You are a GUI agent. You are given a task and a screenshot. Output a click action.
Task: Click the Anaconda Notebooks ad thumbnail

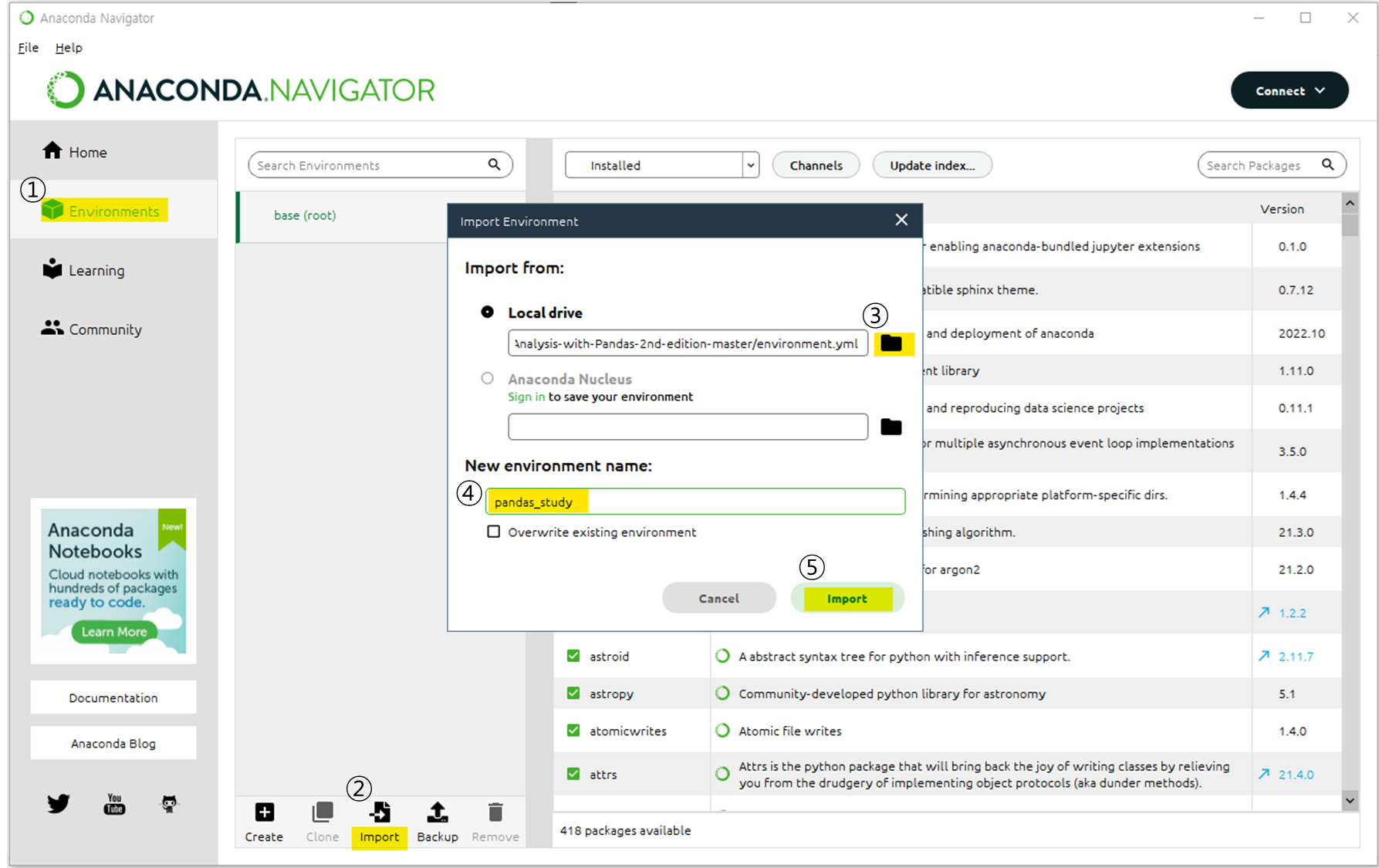coord(113,580)
